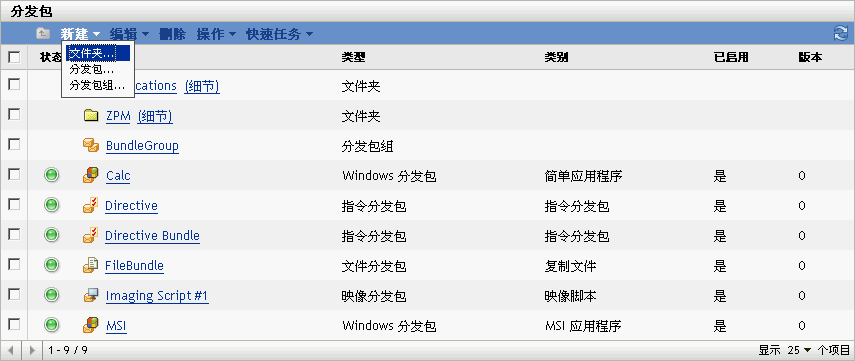Check the Calc row checkbox
This screenshot has width=855, height=361.
pyautogui.click(x=14, y=174)
